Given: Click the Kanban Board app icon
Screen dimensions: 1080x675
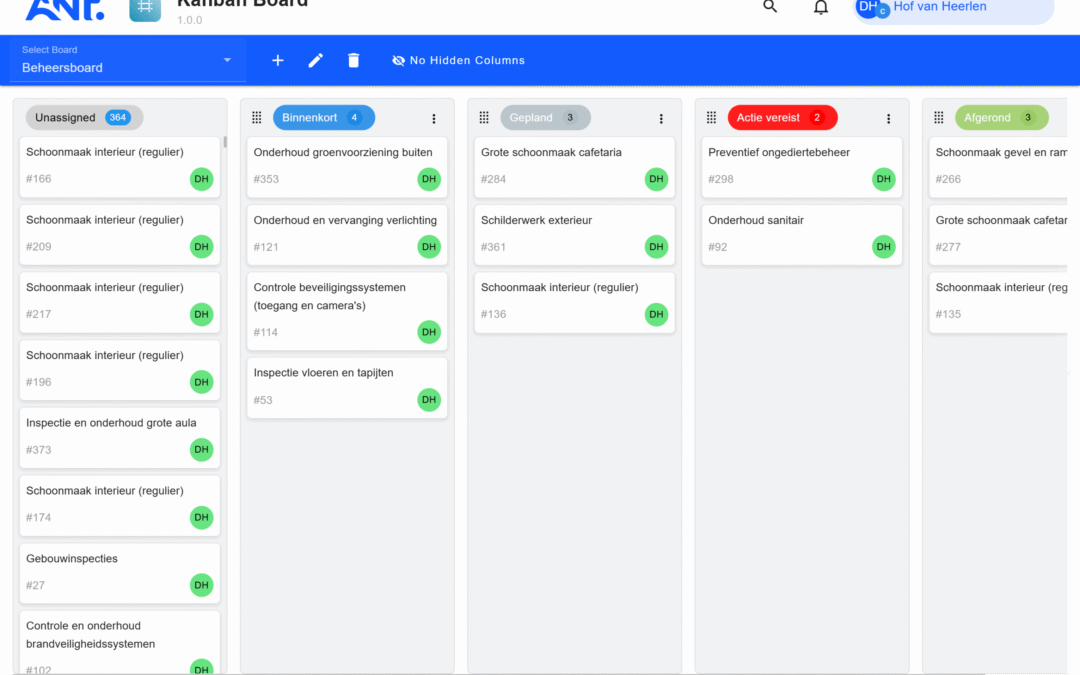Looking at the screenshot, I should [145, 9].
